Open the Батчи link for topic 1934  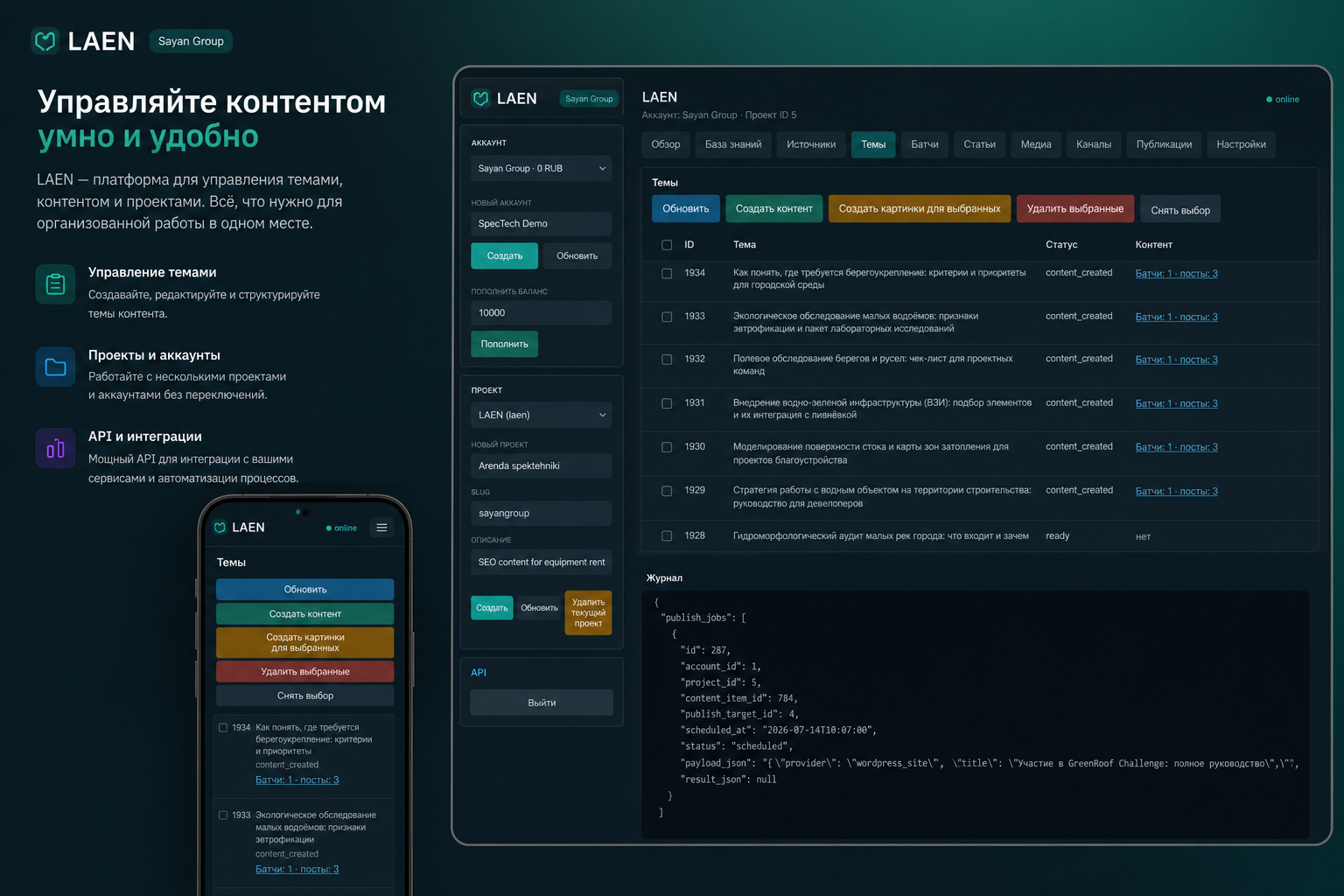(1176, 274)
